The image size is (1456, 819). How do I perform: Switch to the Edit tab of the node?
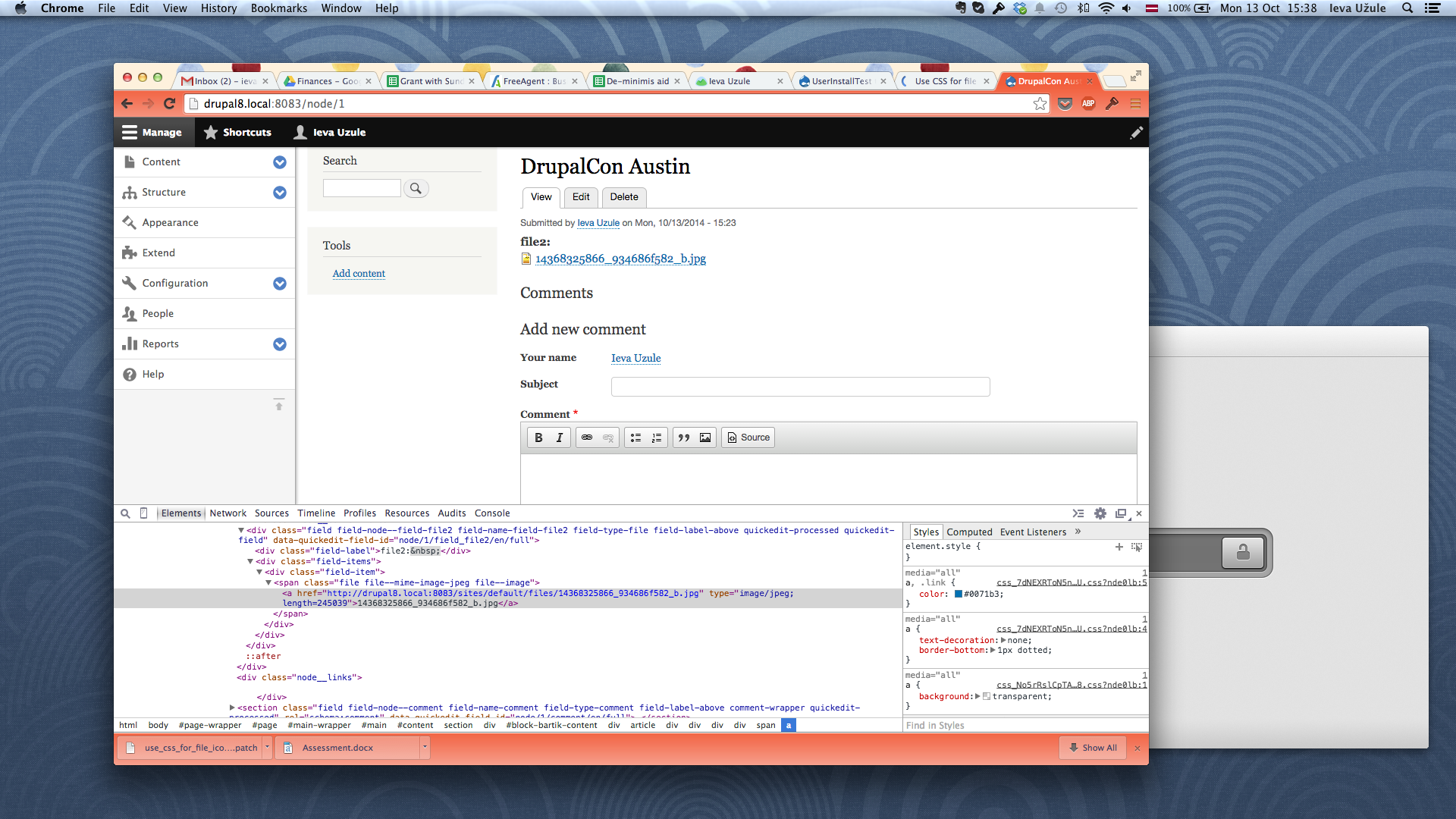pyautogui.click(x=581, y=197)
